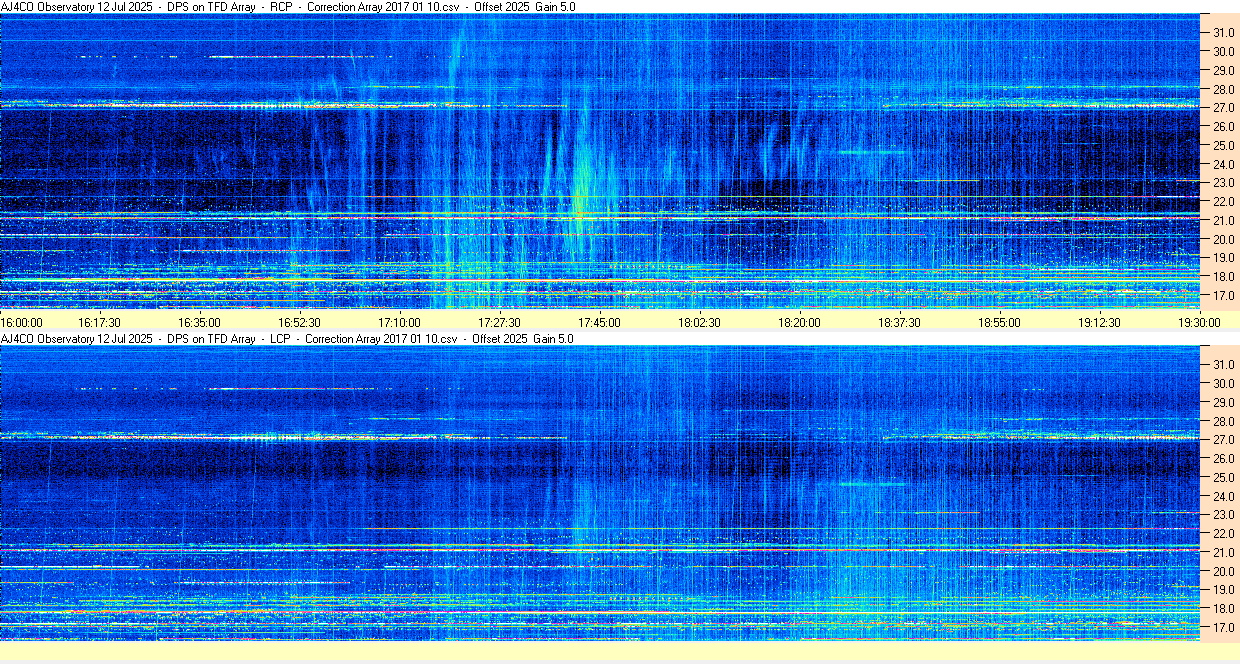The image size is (1240, 664).
Task: Pick 24.0 frequency label in RCP panel
Action: coord(1223,165)
